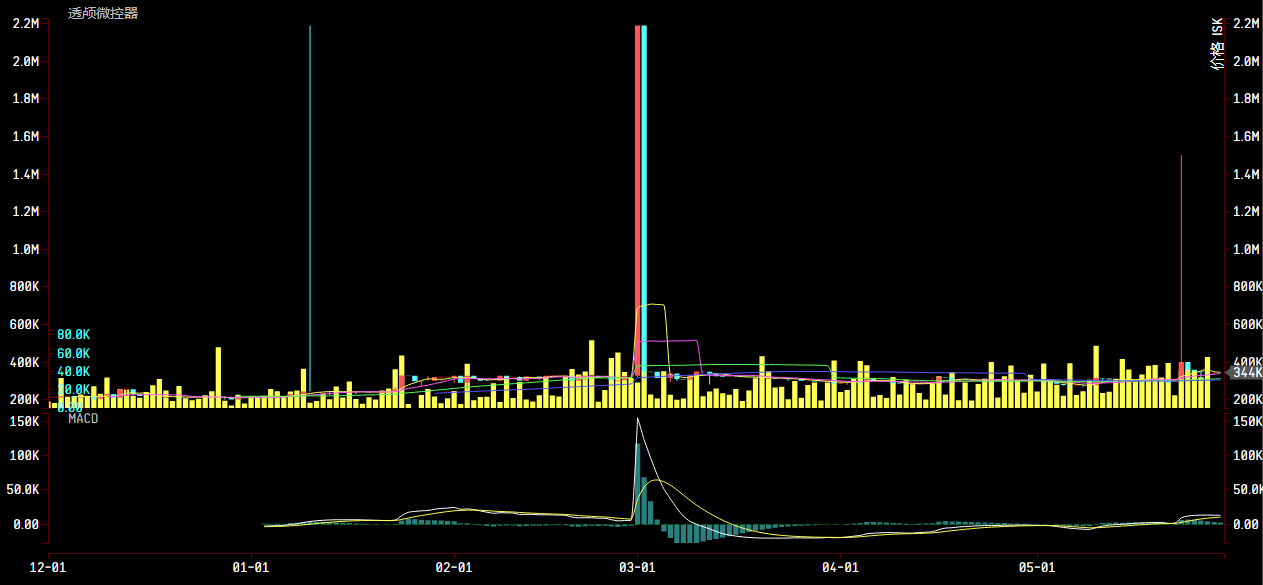This screenshot has width=1263, height=585.
Task: Click the cyan 80.0K volume axis label
Action: 73,334
